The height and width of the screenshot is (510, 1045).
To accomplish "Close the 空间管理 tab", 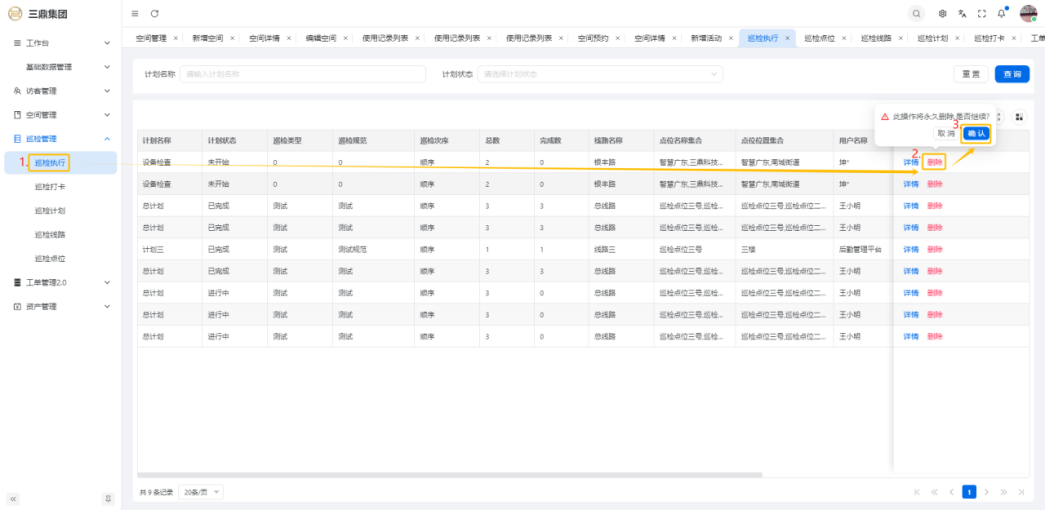I will click(x=176, y=38).
